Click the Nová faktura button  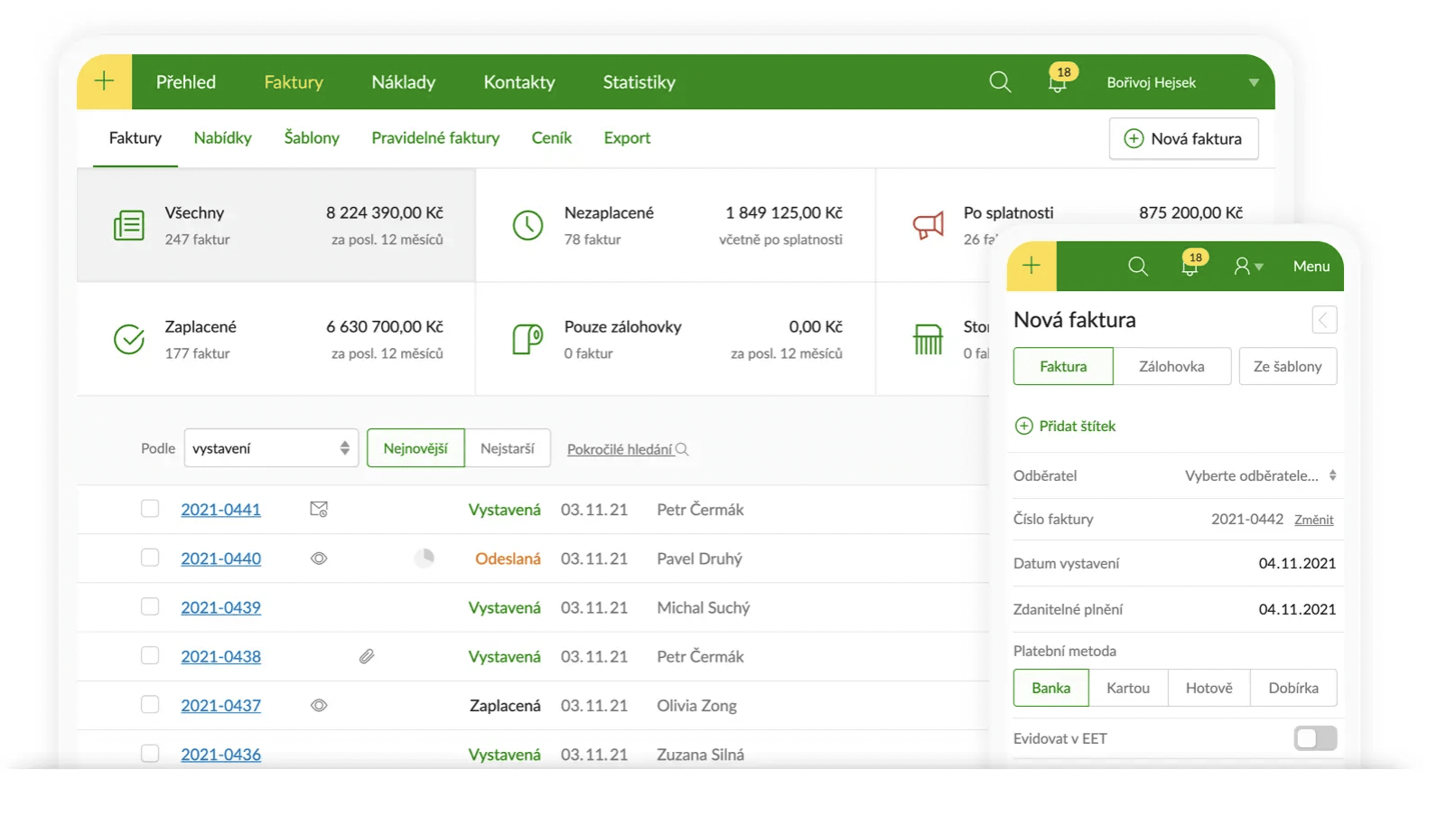[x=1184, y=138]
